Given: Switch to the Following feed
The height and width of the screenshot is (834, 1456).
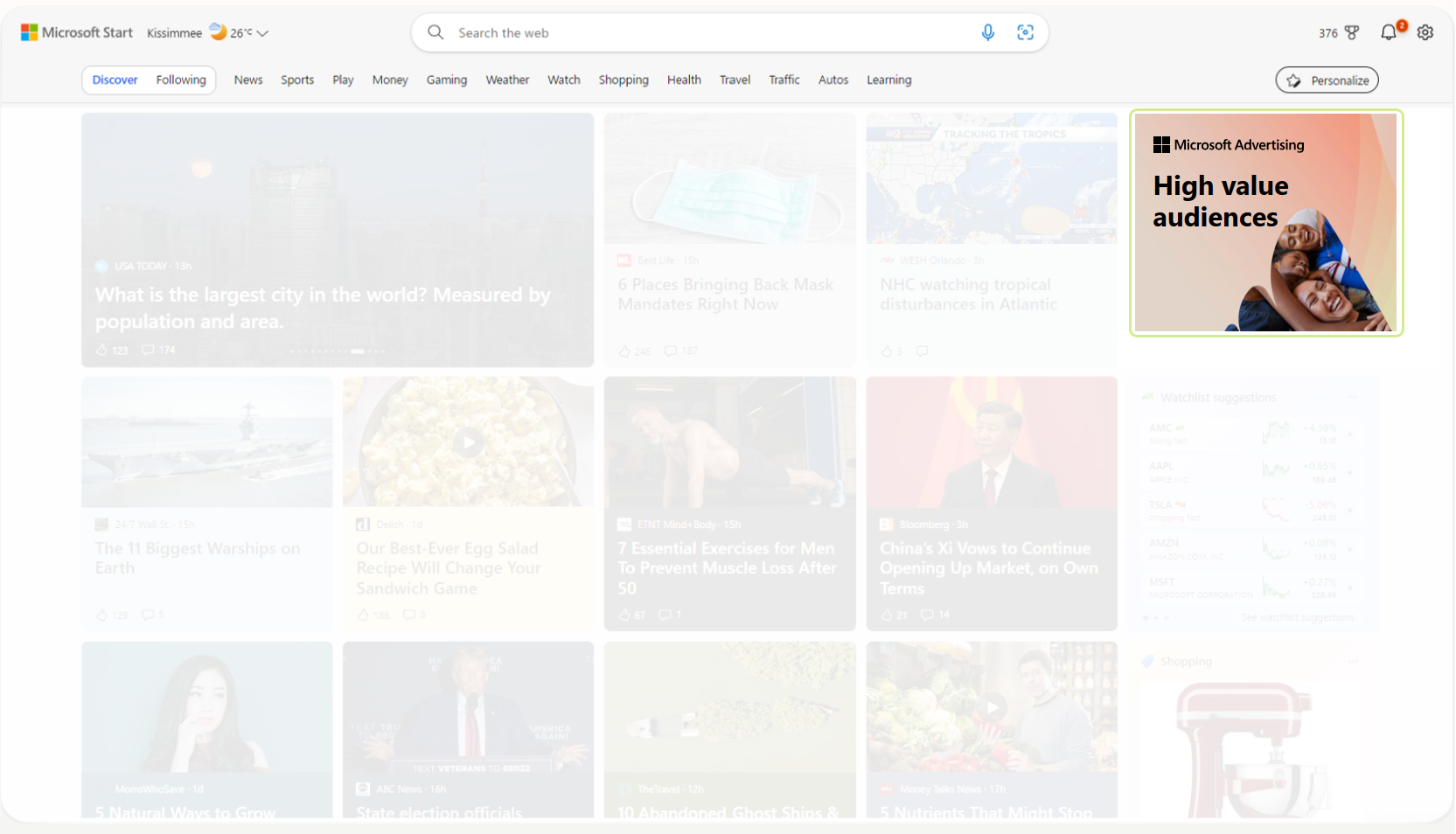Looking at the screenshot, I should [181, 80].
